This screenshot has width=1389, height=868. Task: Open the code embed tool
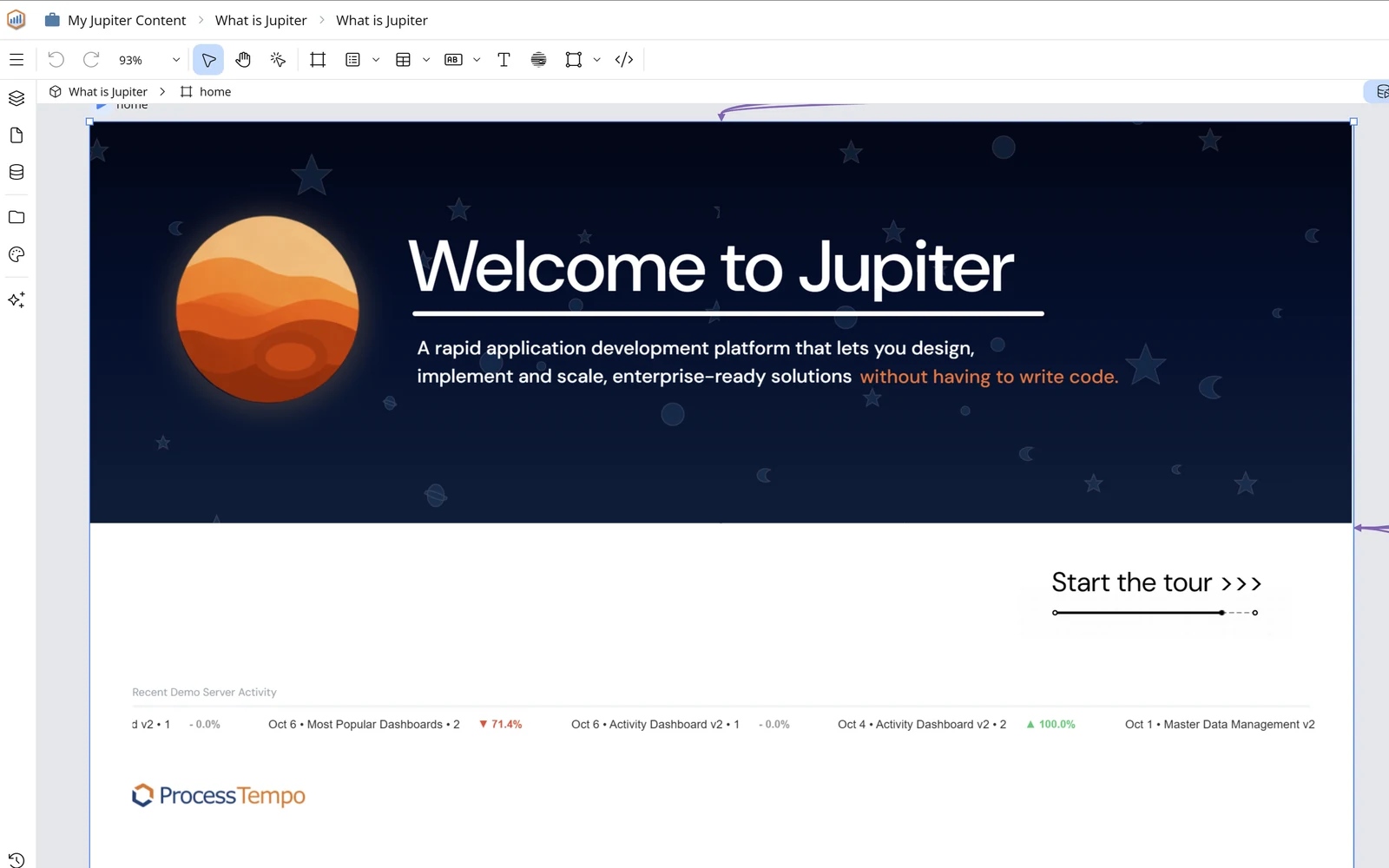(624, 60)
